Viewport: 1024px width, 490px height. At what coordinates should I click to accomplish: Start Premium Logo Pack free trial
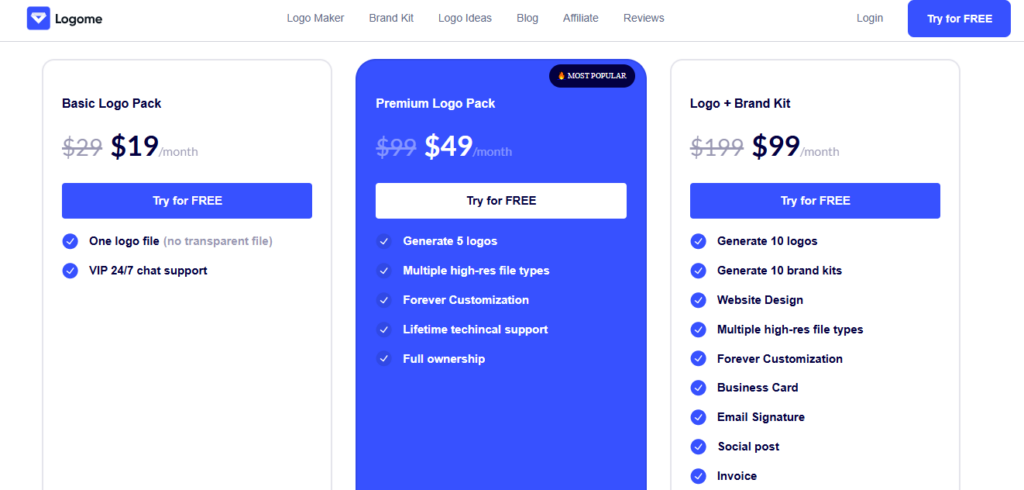click(501, 201)
